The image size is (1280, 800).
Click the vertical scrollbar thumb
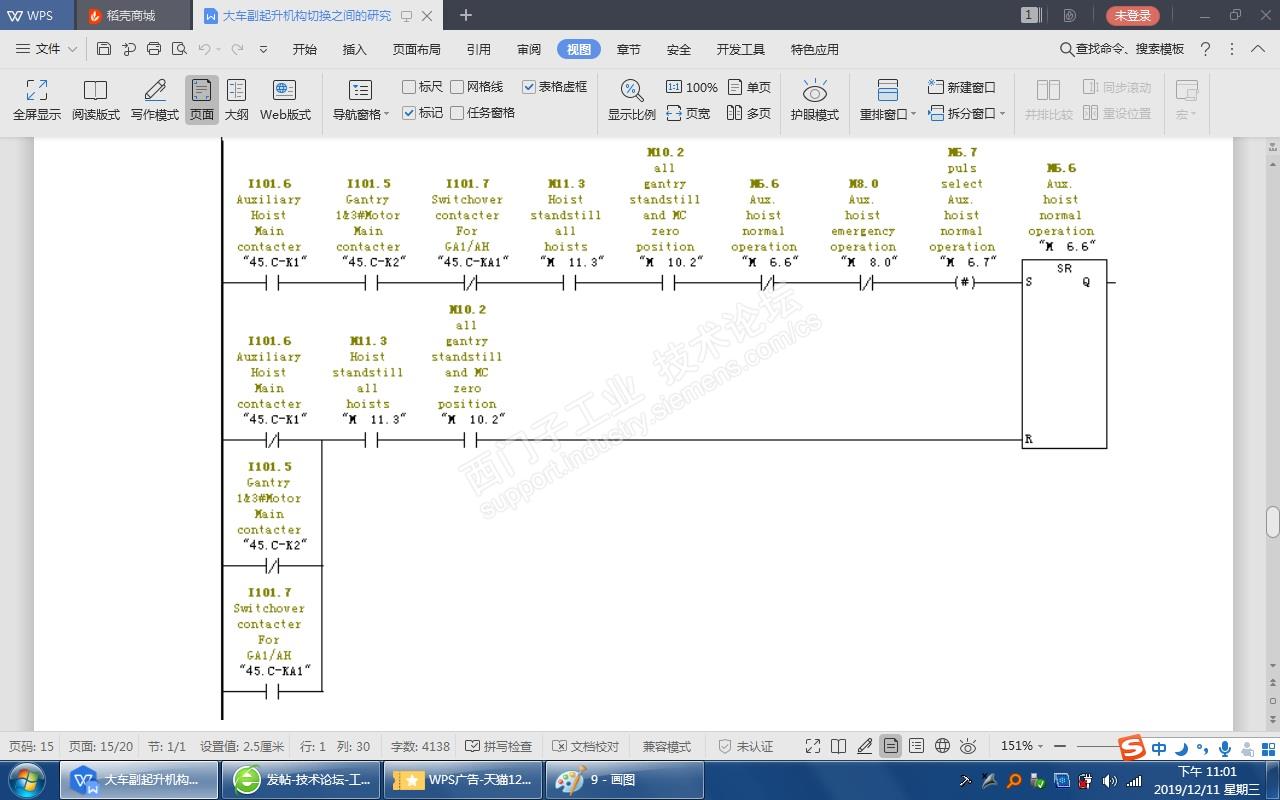pos(1272,521)
